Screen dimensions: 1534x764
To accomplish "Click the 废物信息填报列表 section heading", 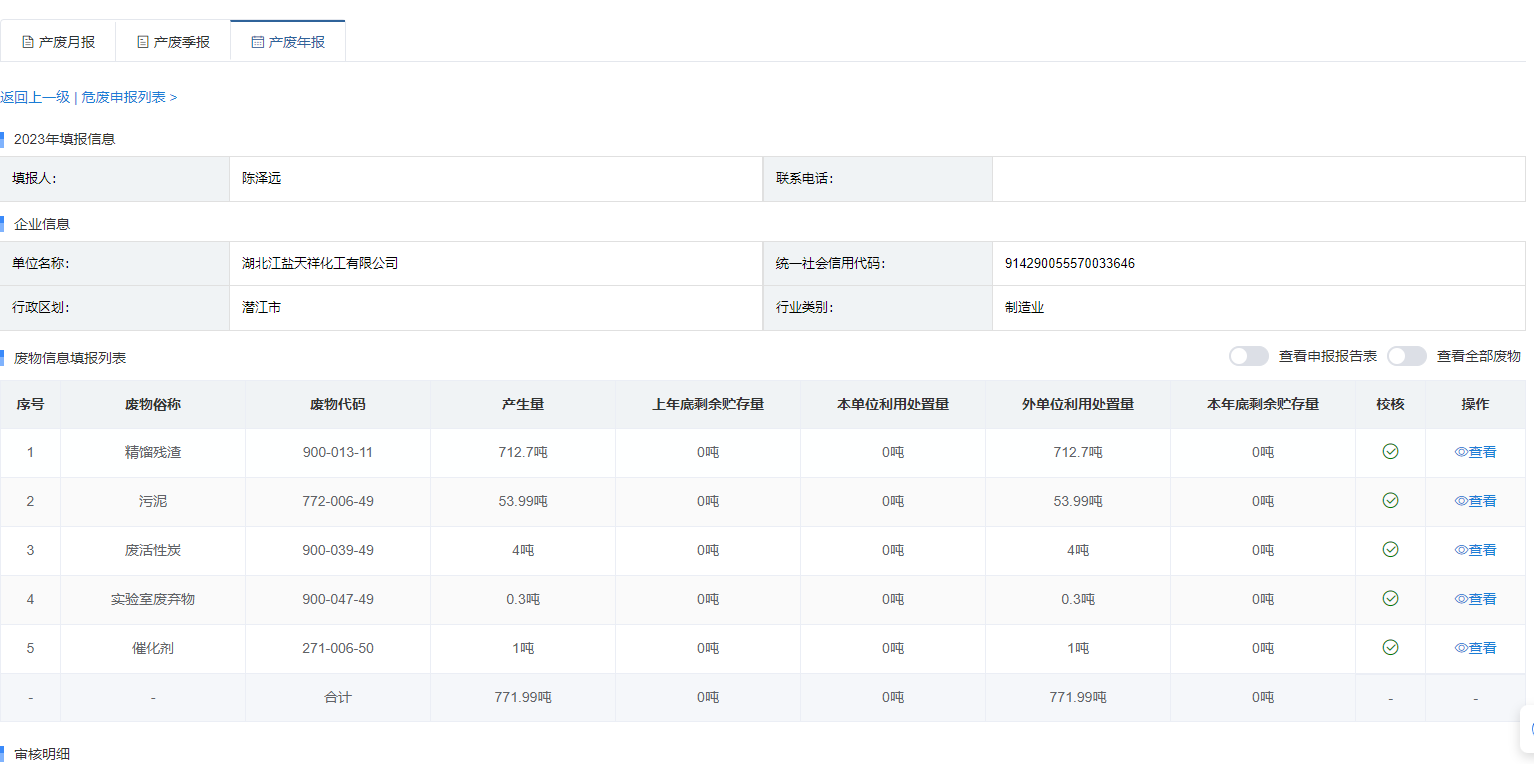I will pos(70,357).
